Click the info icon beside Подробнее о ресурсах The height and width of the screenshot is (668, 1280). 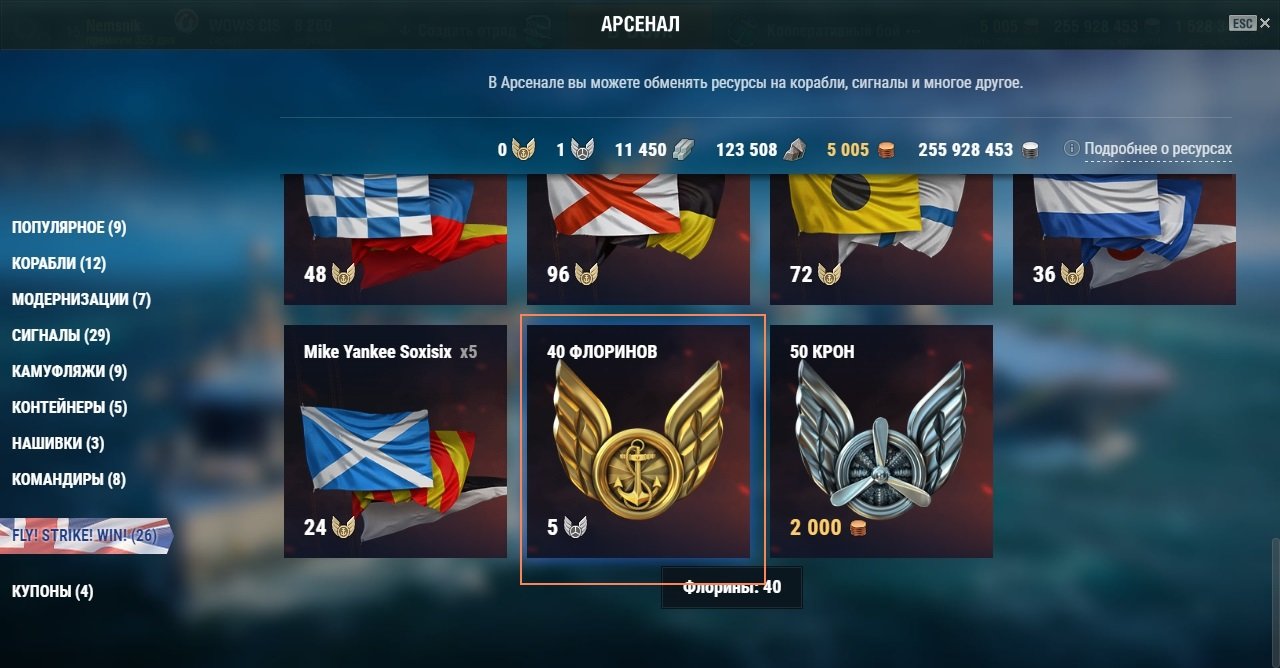coord(1071,149)
